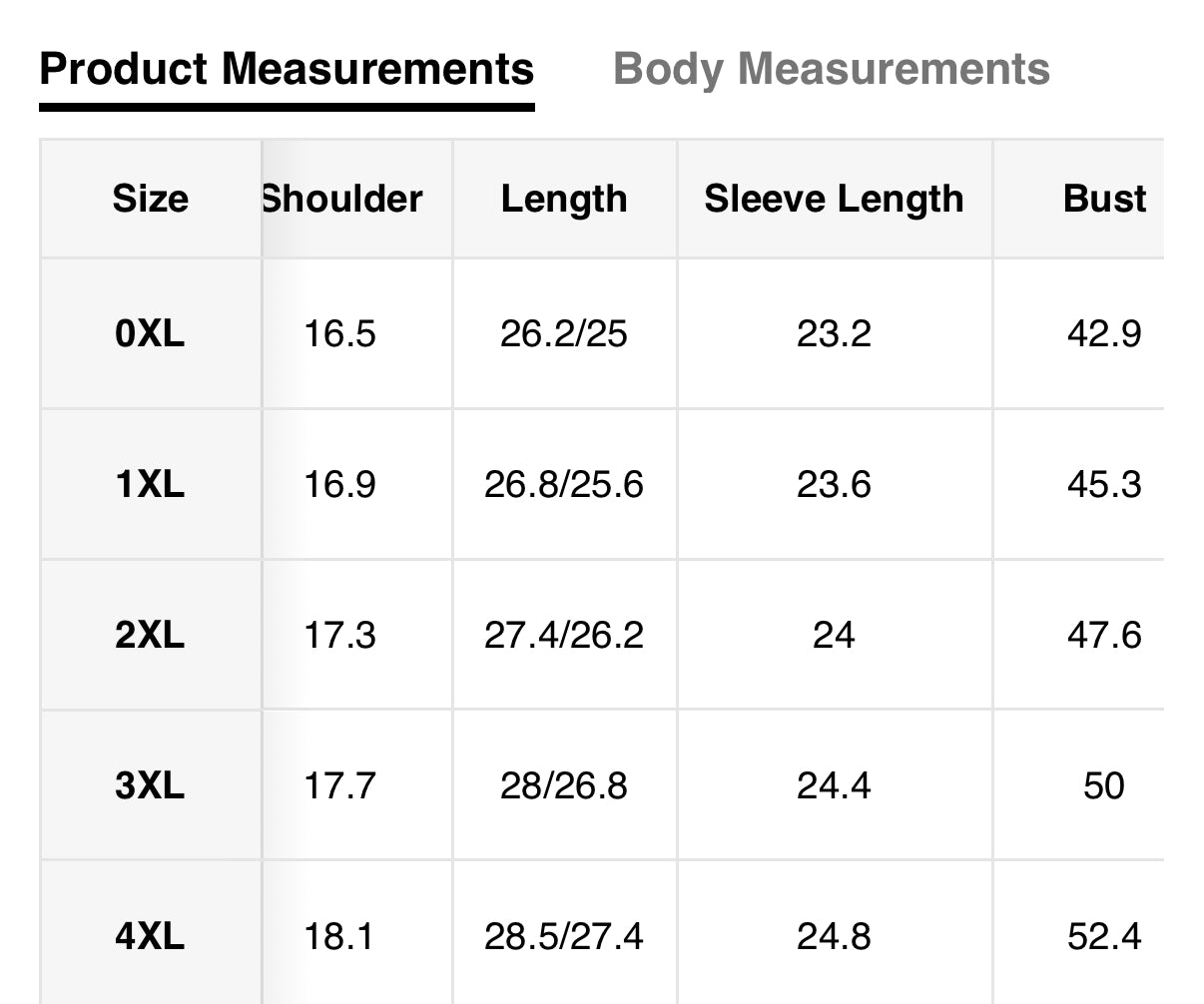Screen dimensions: 1204x1004
Task: Select the Sleeve Length column header
Action: (x=834, y=199)
